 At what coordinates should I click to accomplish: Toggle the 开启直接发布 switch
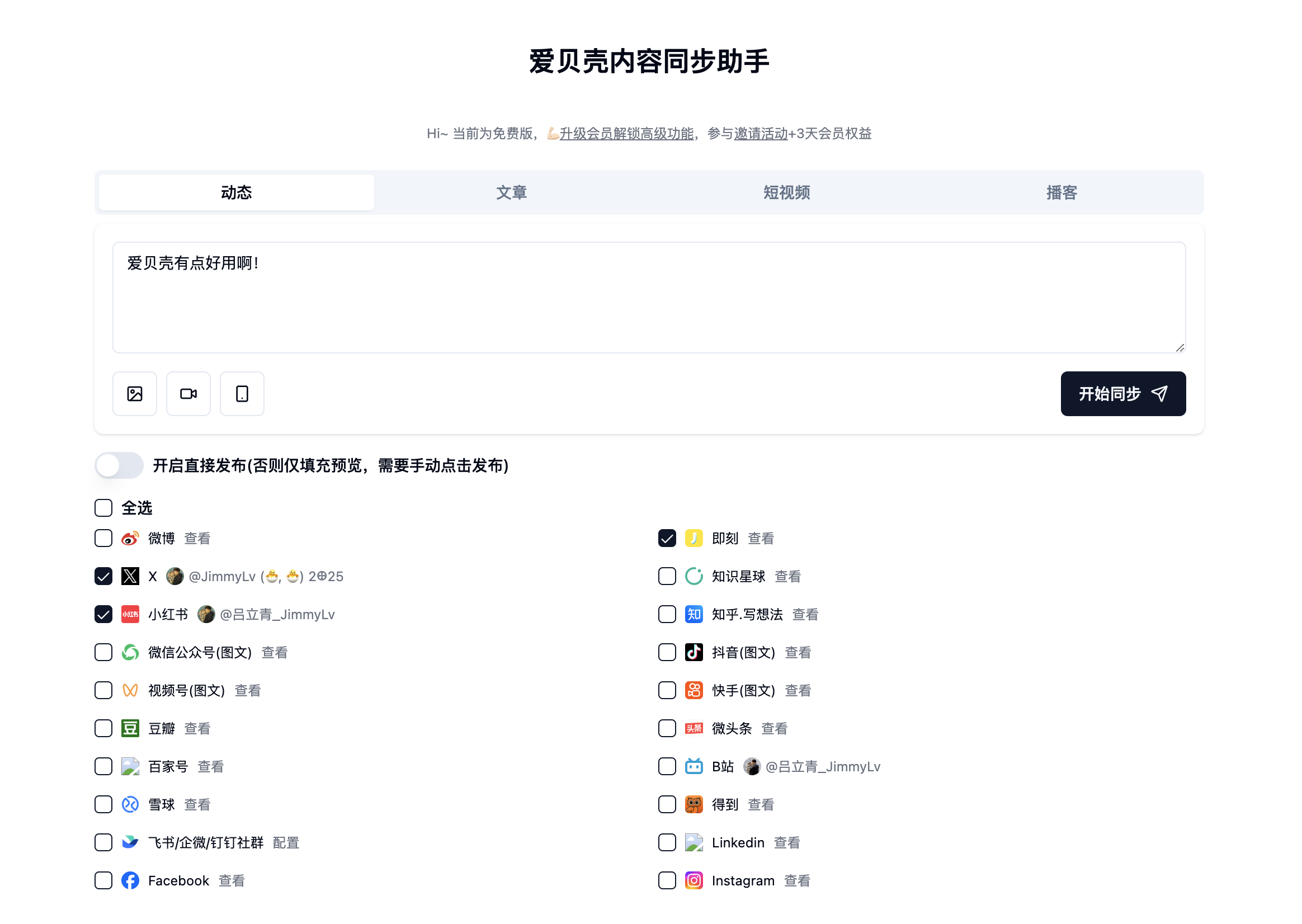coord(119,466)
